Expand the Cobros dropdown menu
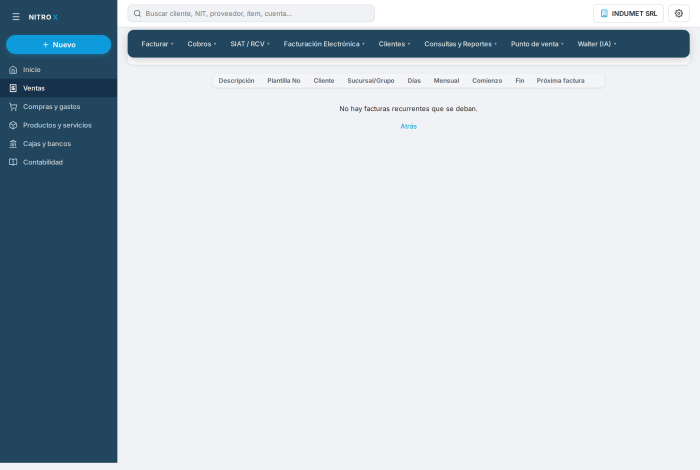Screen dimensions: 700x470 (202, 44)
